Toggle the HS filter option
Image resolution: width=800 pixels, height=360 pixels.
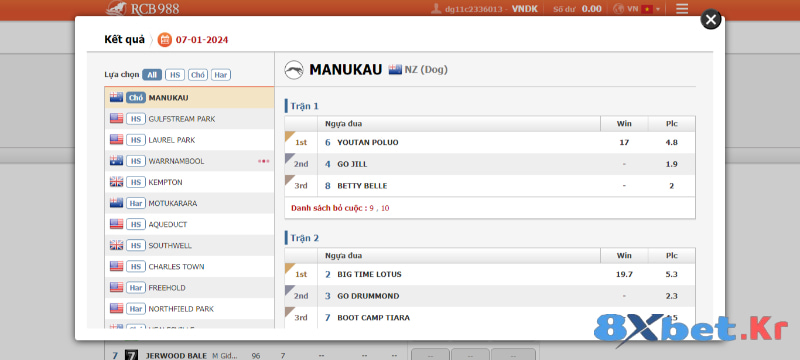click(174, 75)
